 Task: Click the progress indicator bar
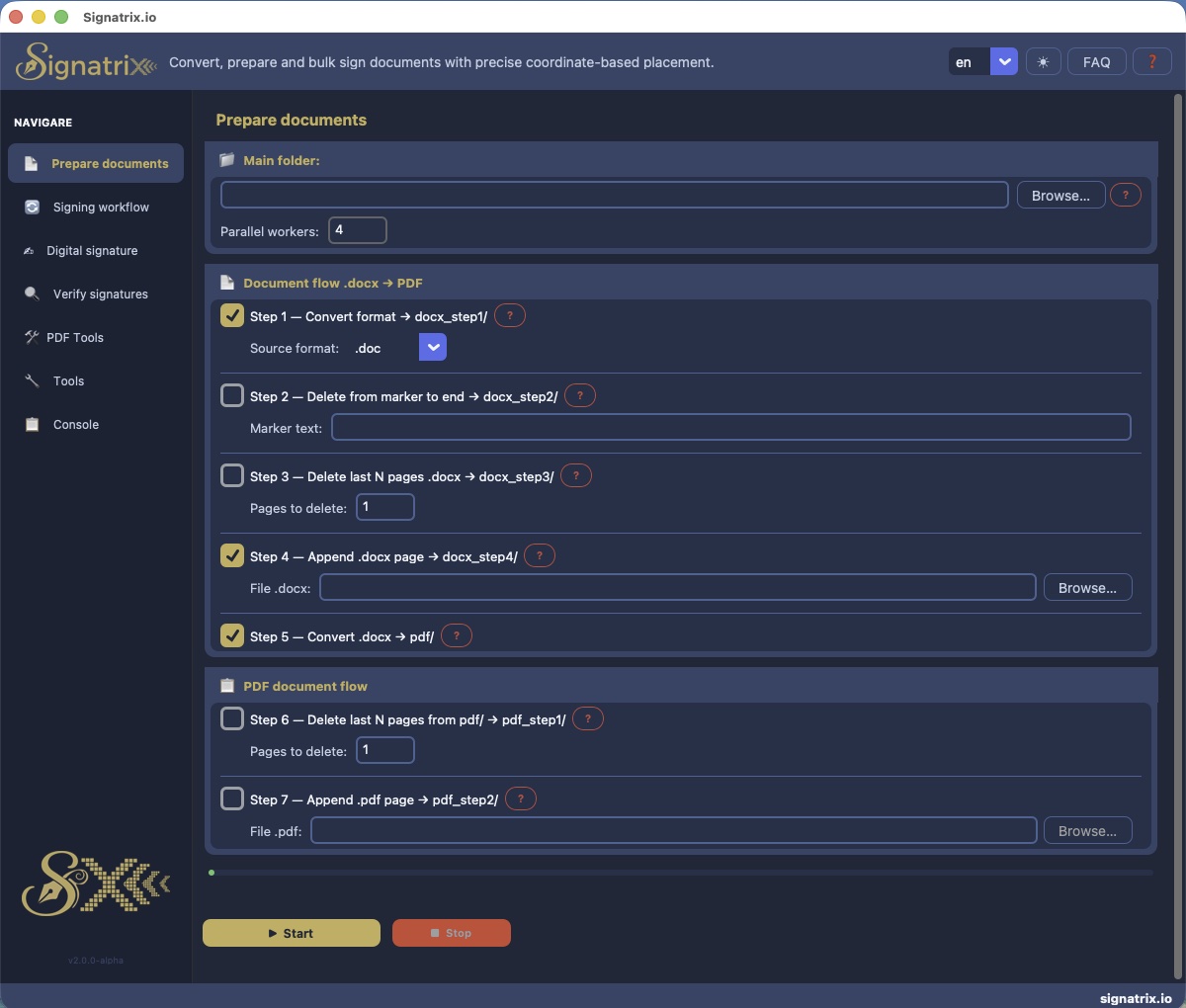click(682, 873)
